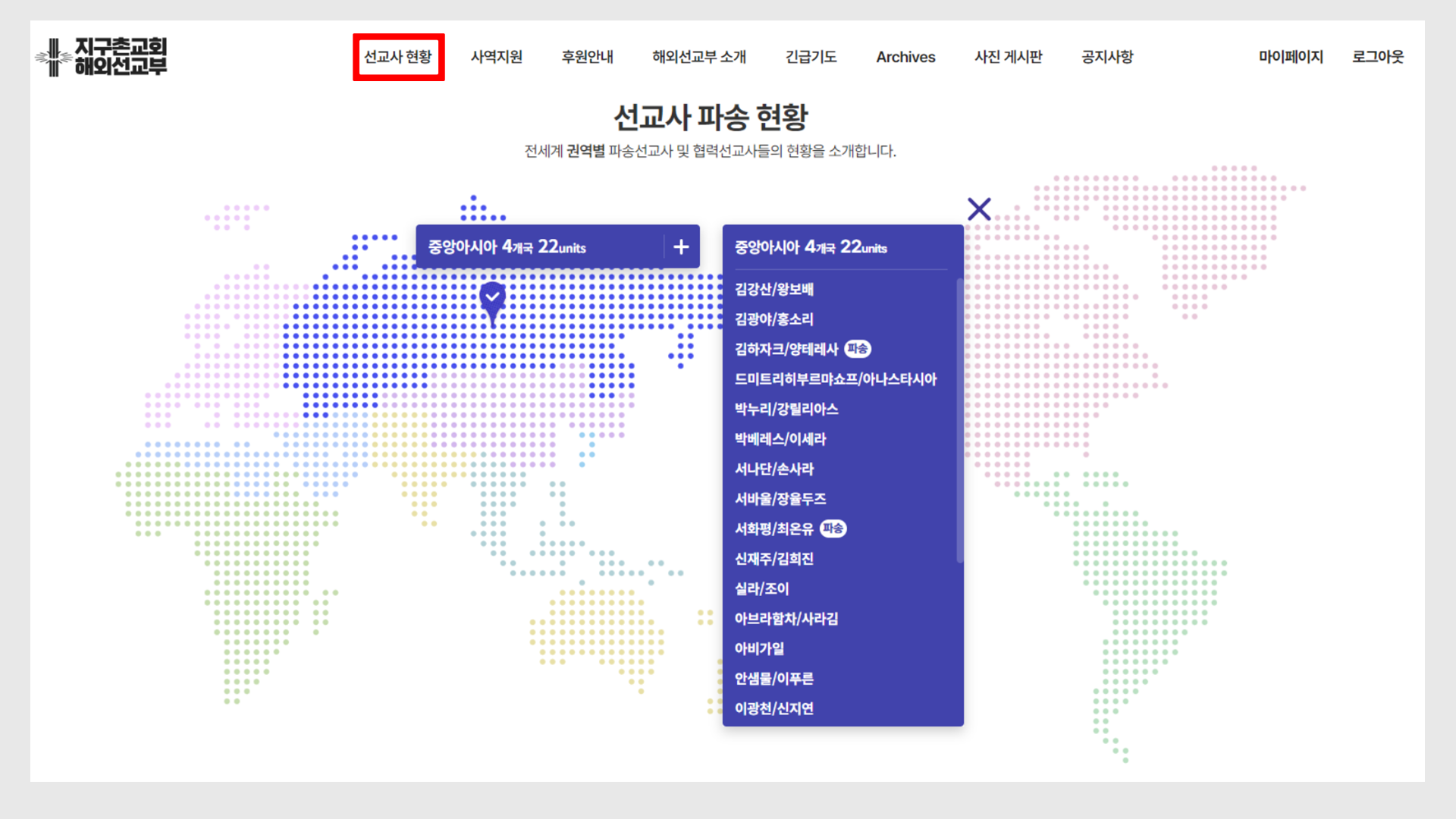Expand the 중앙아시아 plus icon
The width and height of the screenshot is (1456, 819).
click(x=681, y=246)
